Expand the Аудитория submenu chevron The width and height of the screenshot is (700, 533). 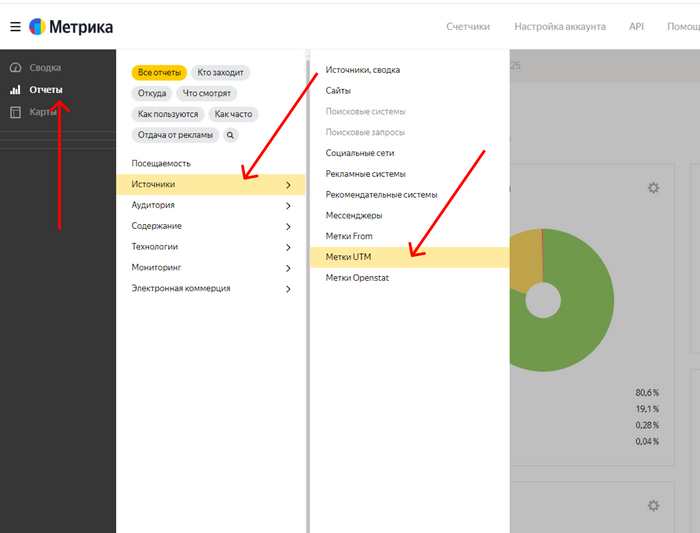288,206
